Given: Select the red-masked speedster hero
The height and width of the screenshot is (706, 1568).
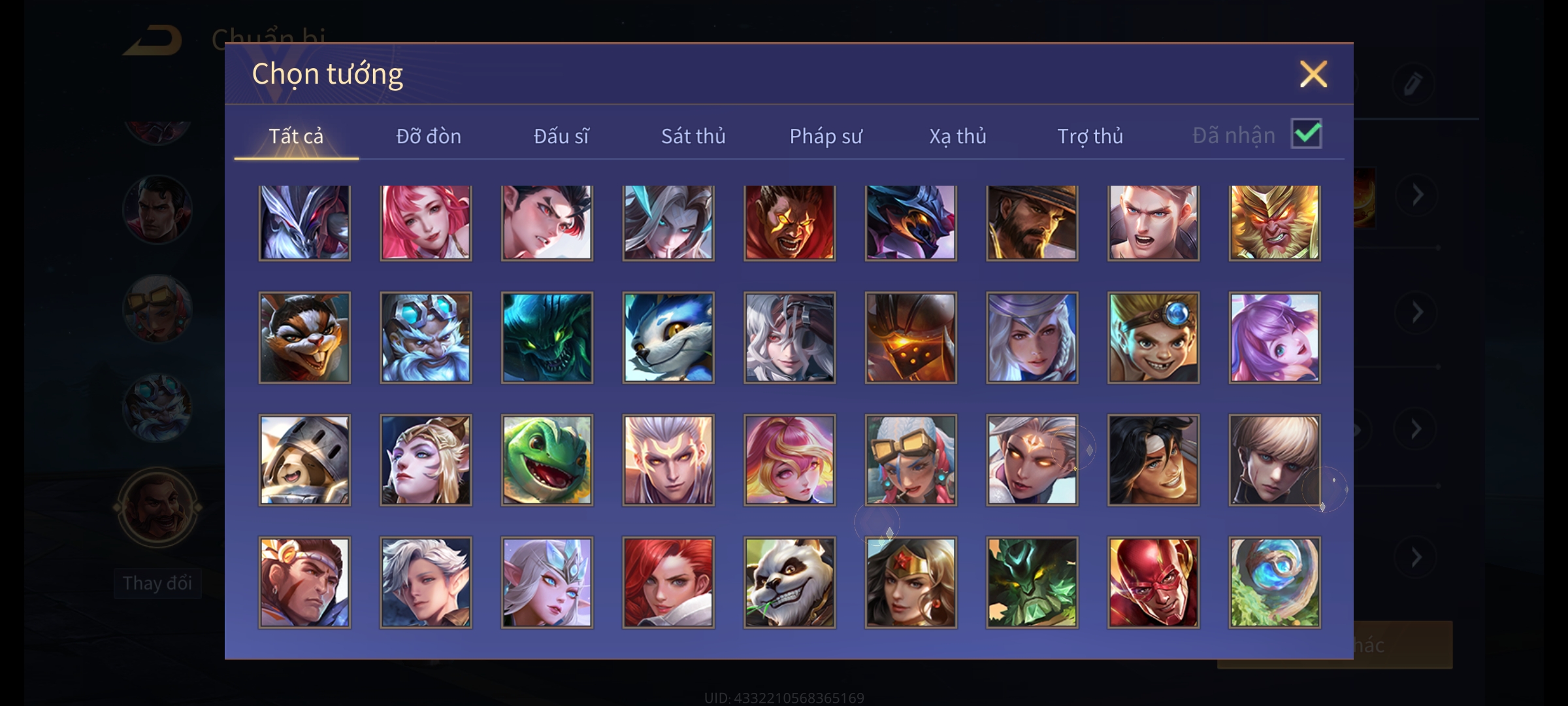Looking at the screenshot, I should click(1153, 582).
